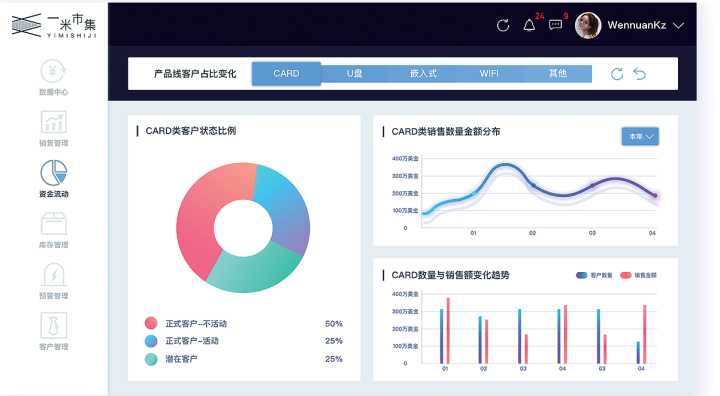
Task: Switch to the 嵌入式 tab
Action: click(423, 74)
